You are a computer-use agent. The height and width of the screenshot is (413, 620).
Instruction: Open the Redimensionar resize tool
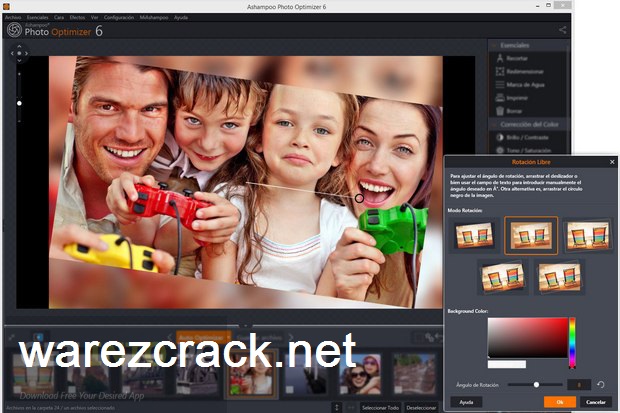[520, 72]
